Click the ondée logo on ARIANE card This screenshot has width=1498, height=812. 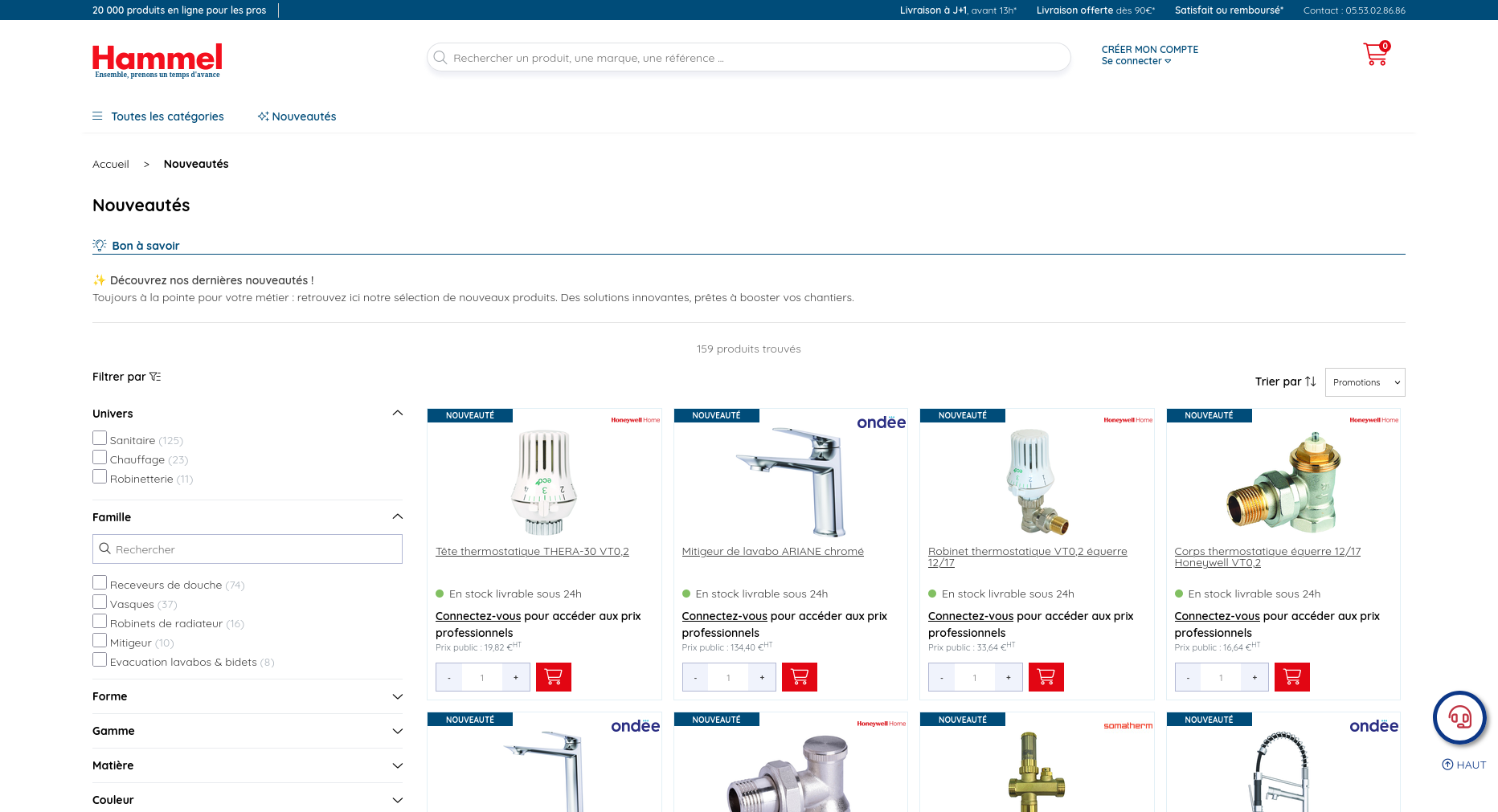[x=882, y=422]
